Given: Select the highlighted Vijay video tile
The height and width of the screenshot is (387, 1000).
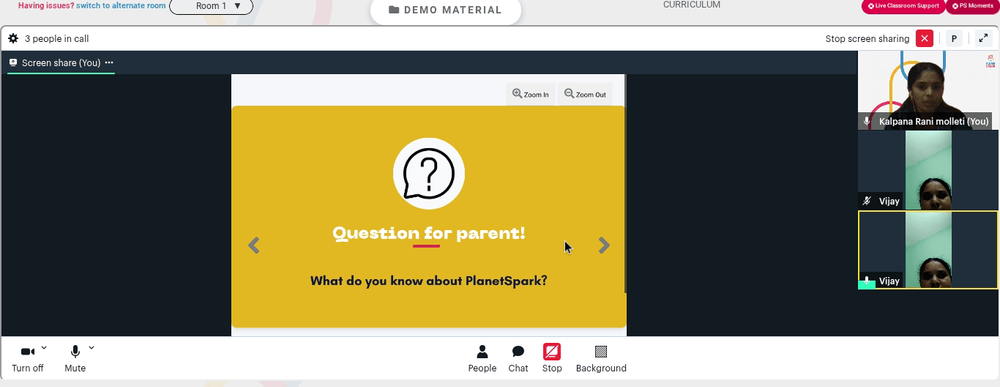Looking at the screenshot, I should 928,250.
